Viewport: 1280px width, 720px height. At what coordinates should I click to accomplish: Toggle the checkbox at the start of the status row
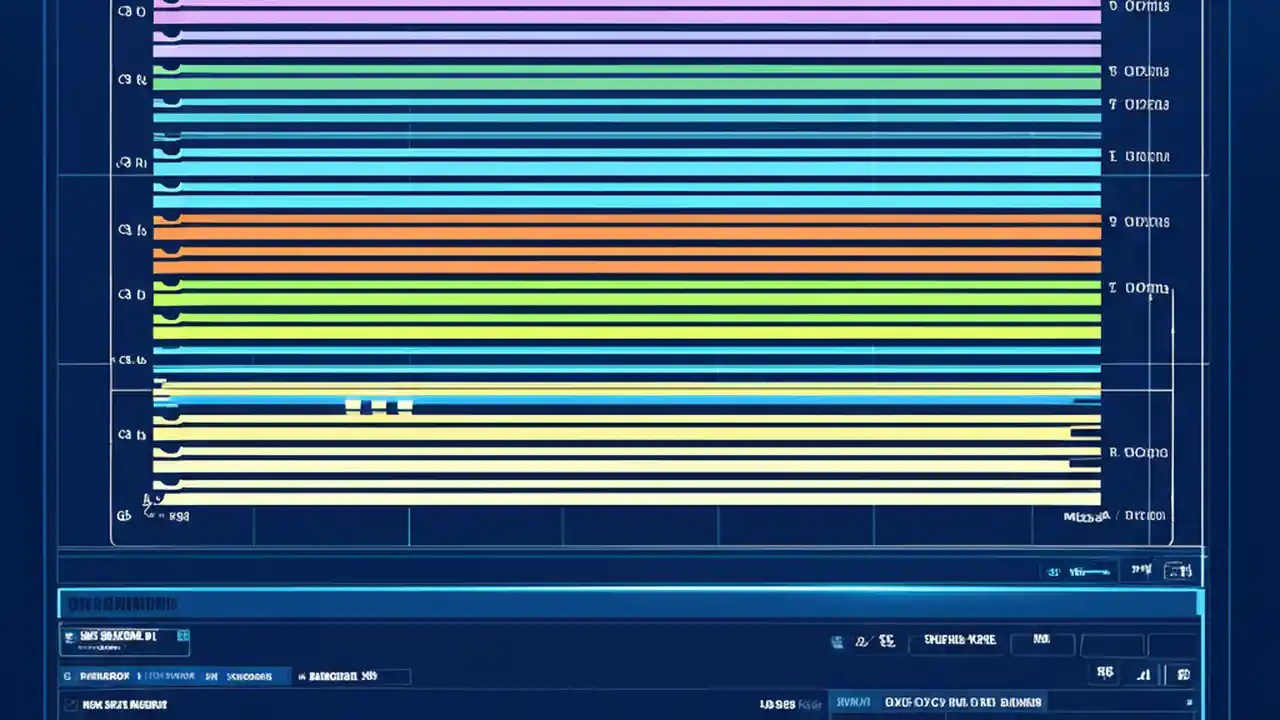coord(68,704)
